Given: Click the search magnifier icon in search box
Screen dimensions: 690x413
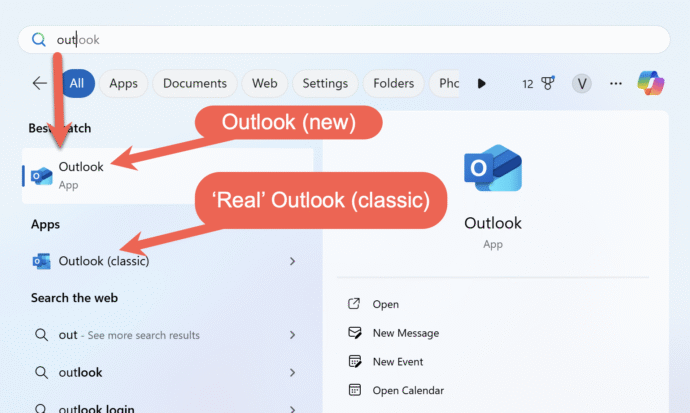Looking at the screenshot, I should click(39, 40).
